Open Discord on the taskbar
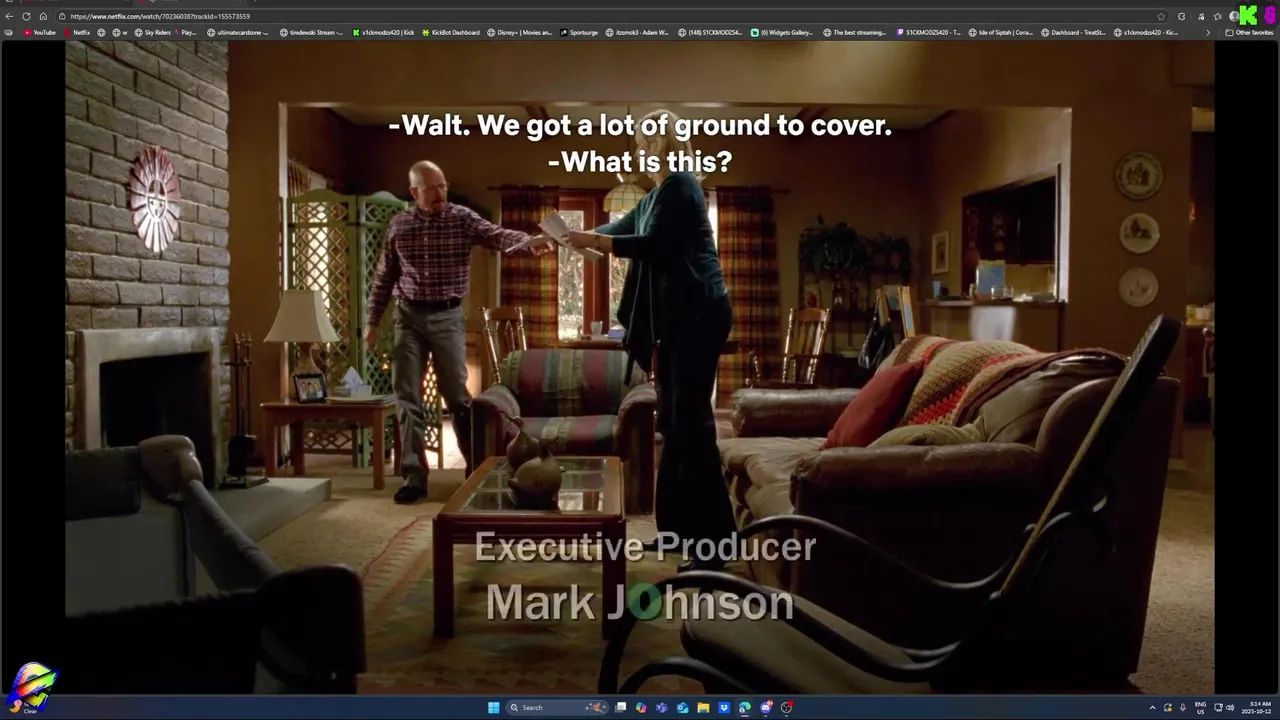The image size is (1280, 720). point(766,707)
